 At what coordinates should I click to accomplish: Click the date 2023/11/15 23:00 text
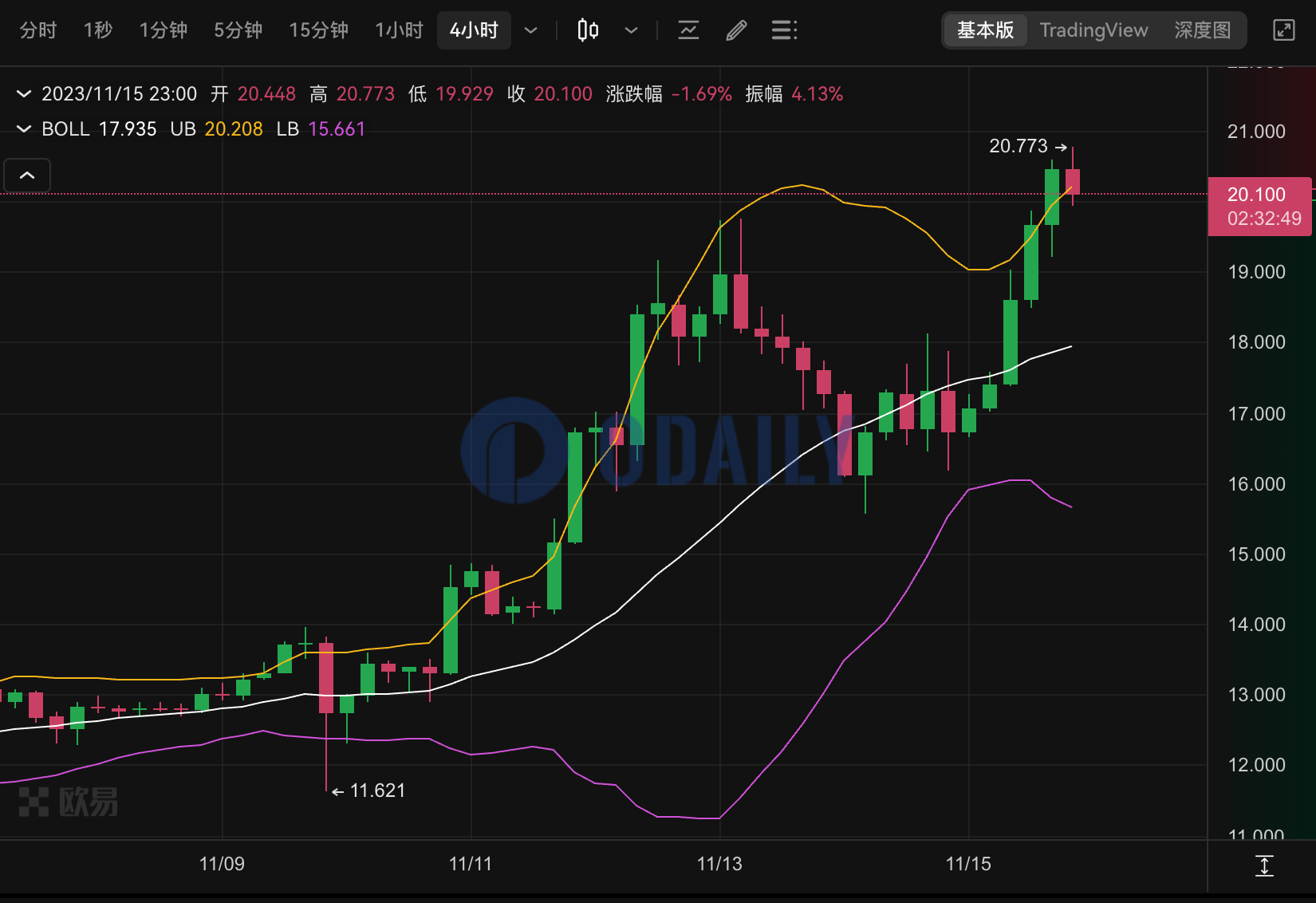(x=120, y=94)
